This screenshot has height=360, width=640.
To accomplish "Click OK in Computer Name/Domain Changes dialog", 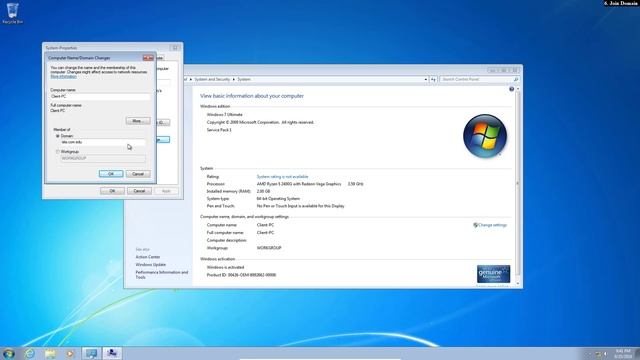I will pyautogui.click(x=111, y=174).
